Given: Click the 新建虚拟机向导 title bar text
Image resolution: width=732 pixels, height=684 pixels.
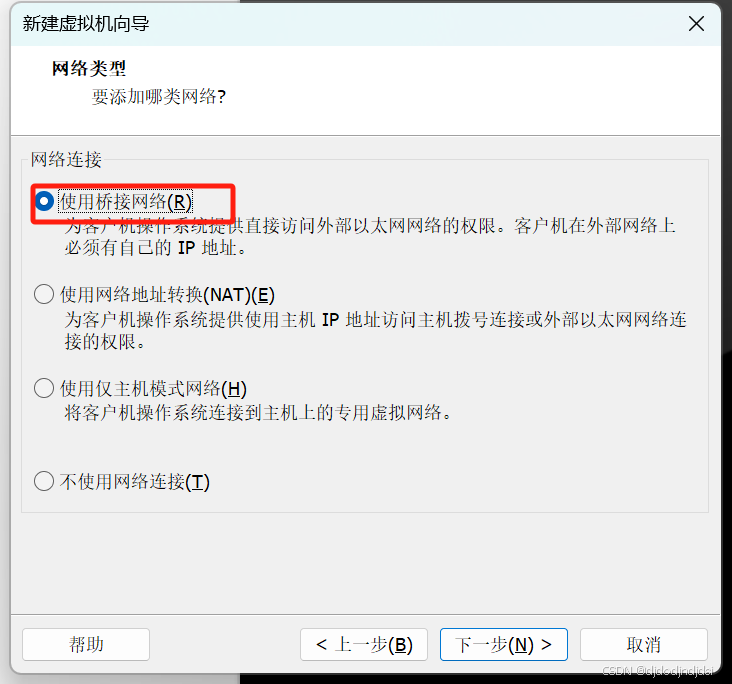Looking at the screenshot, I should tap(86, 23).
